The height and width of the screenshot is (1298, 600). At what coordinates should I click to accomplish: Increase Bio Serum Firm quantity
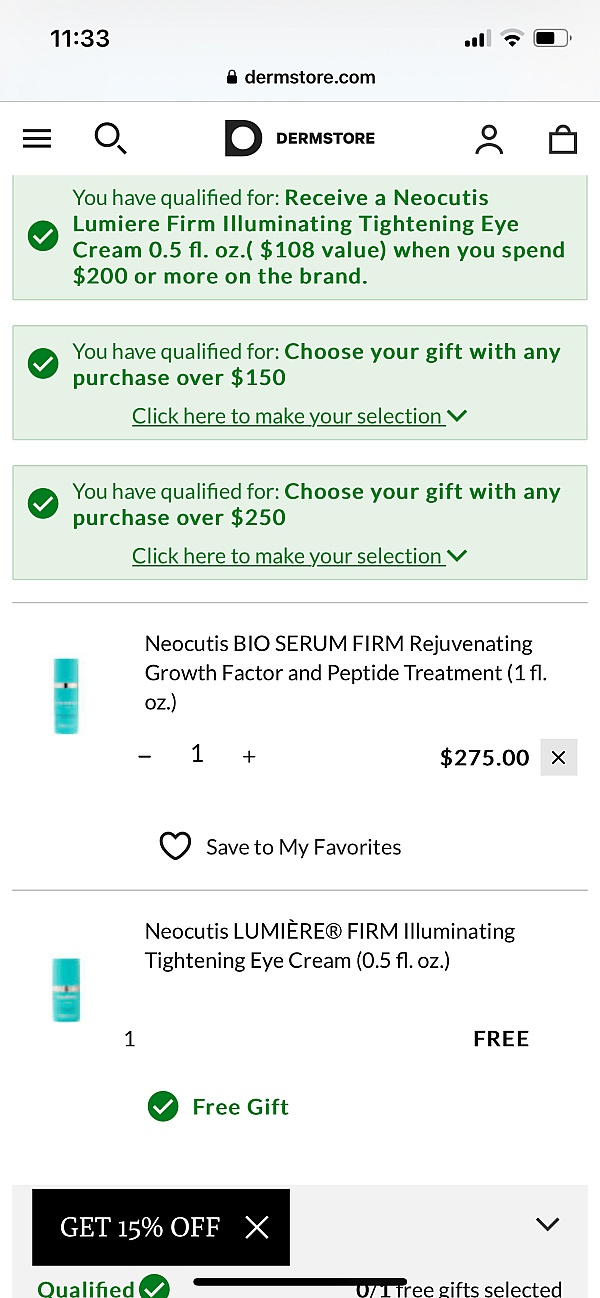249,757
